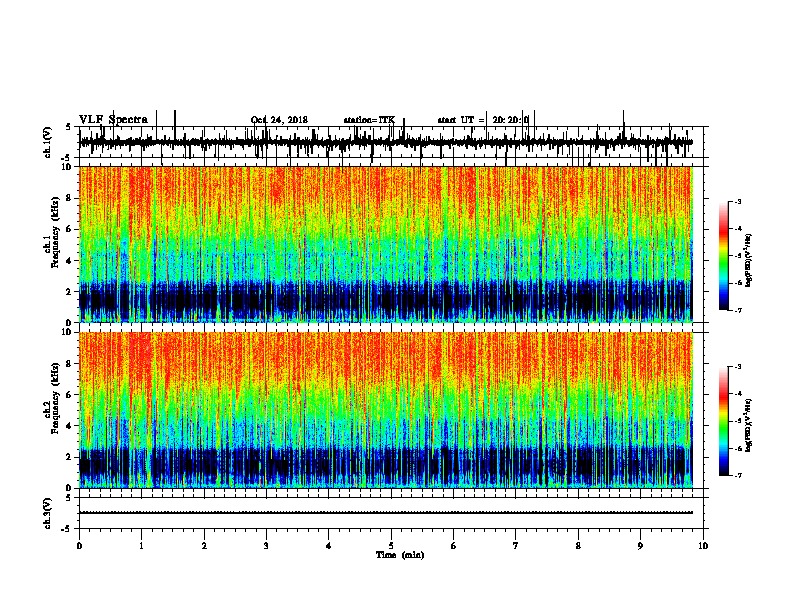Select the date text Oct 24, 2018
This screenshot has width=792, height=612.
[x=279, y=120]
